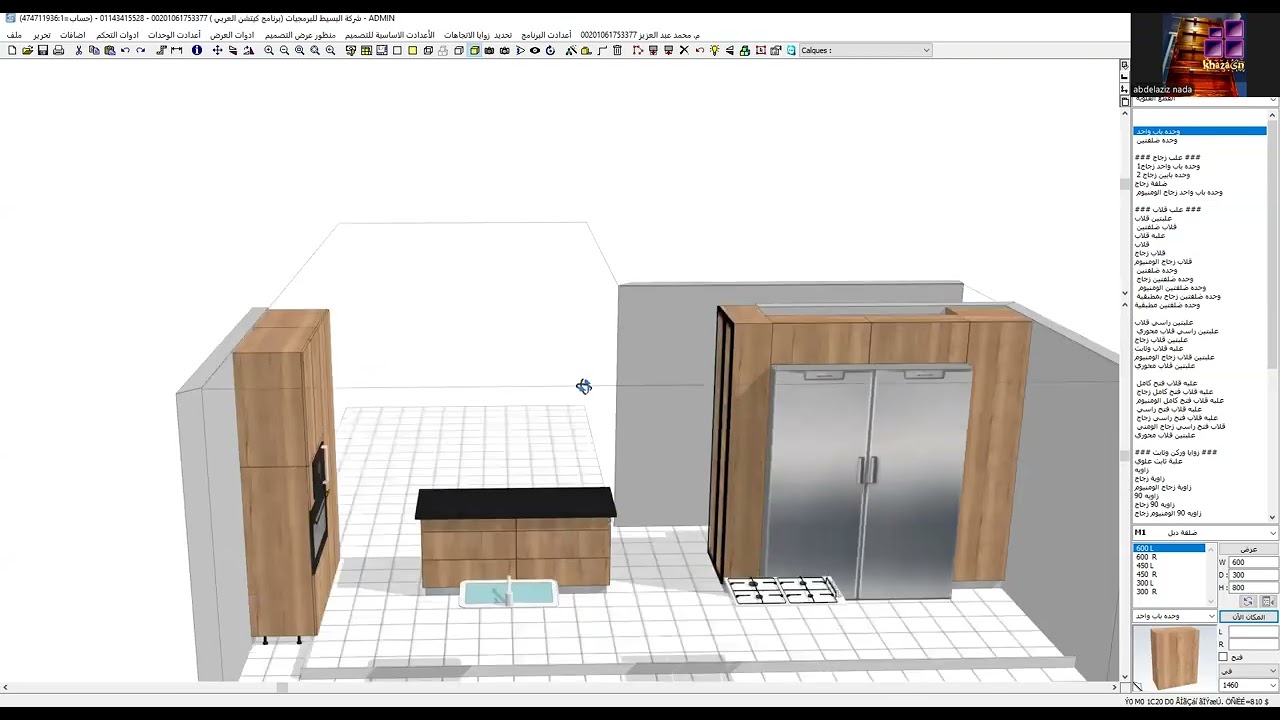The height and width of the screenshot is (720, 1280).
Task: Click the المكان الآن button
Action: [1248, 617]
